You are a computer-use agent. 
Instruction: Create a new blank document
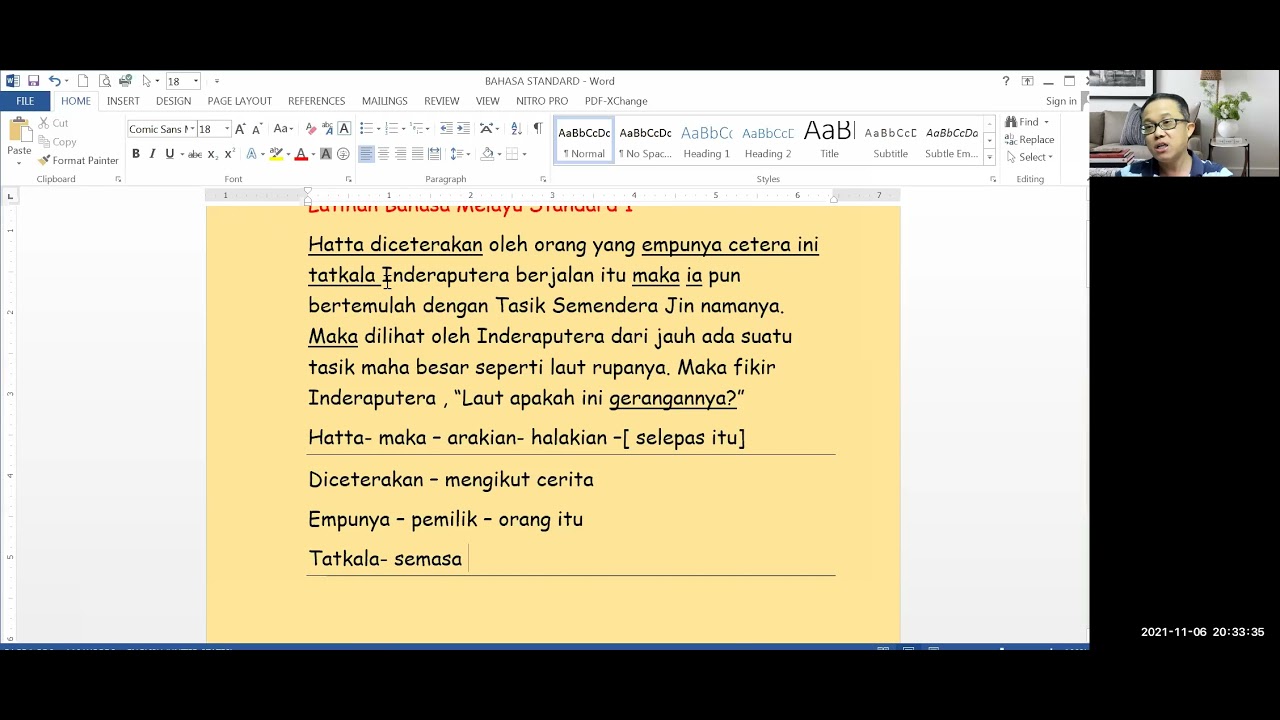pos(83,81)
